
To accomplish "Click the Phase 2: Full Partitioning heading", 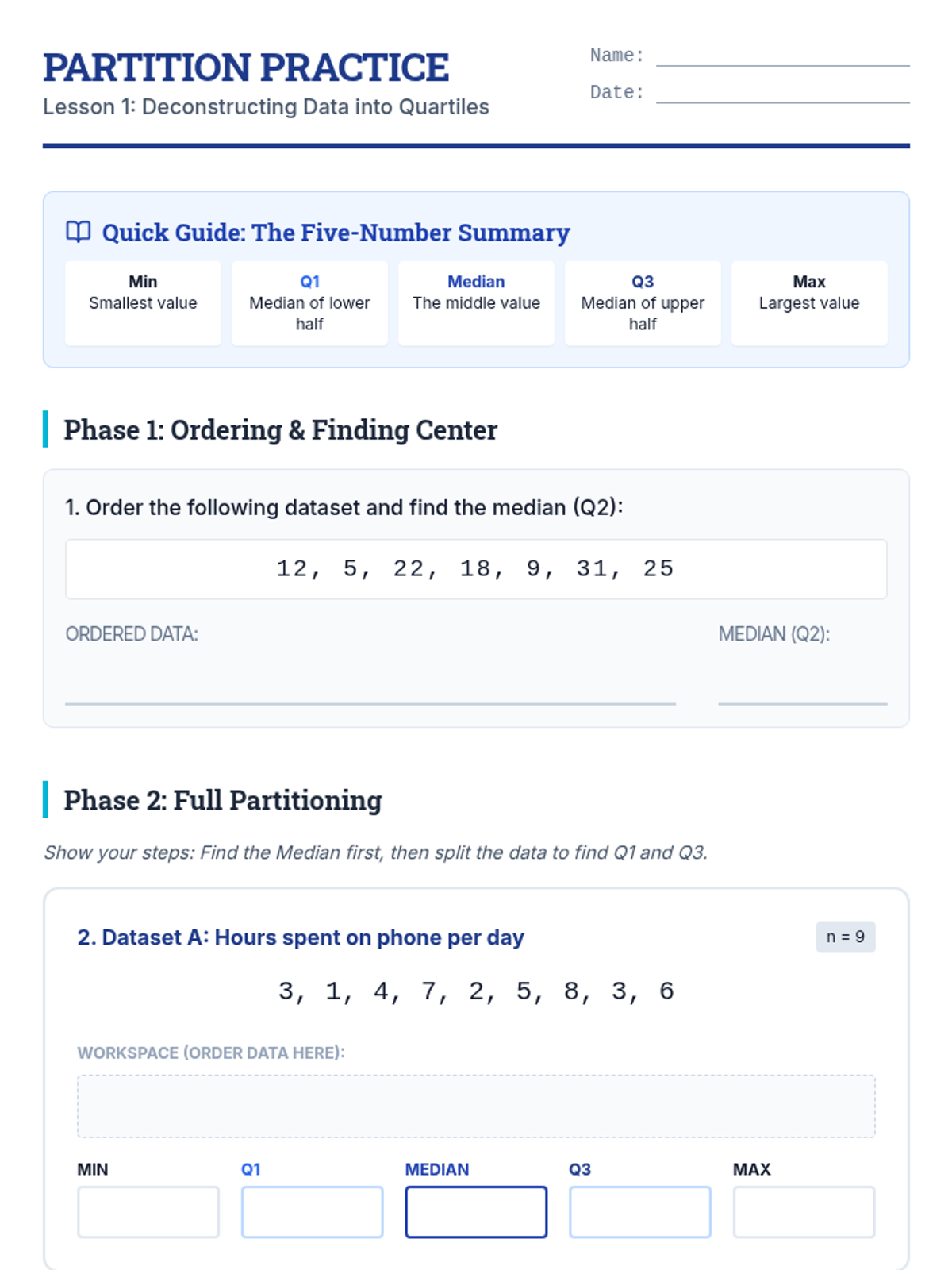I will pyautogui.click(x=223, y=800).
